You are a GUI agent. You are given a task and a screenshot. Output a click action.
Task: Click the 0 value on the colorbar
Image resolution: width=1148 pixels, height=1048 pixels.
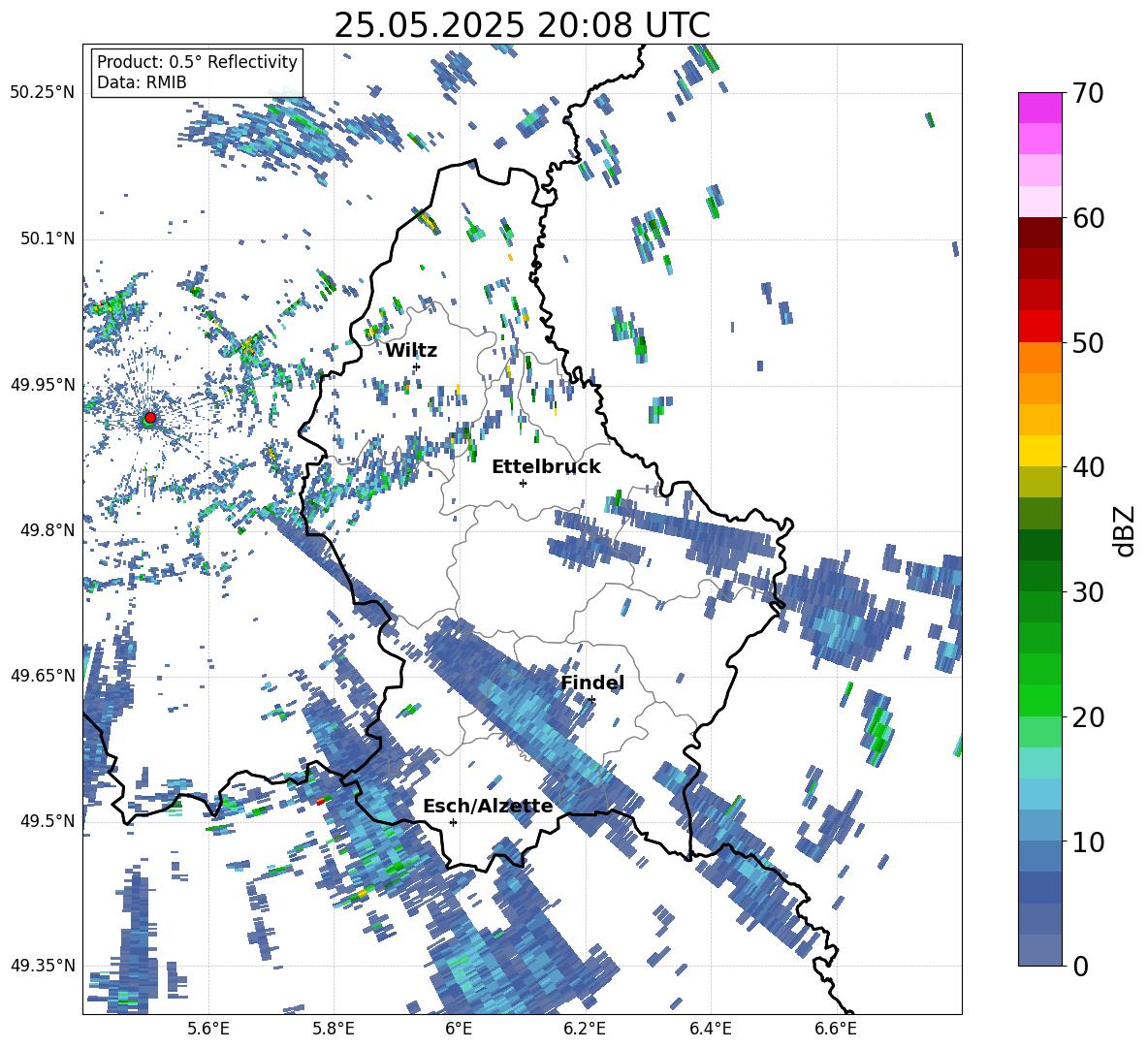pyautogui.click(x=1079, y=966)
